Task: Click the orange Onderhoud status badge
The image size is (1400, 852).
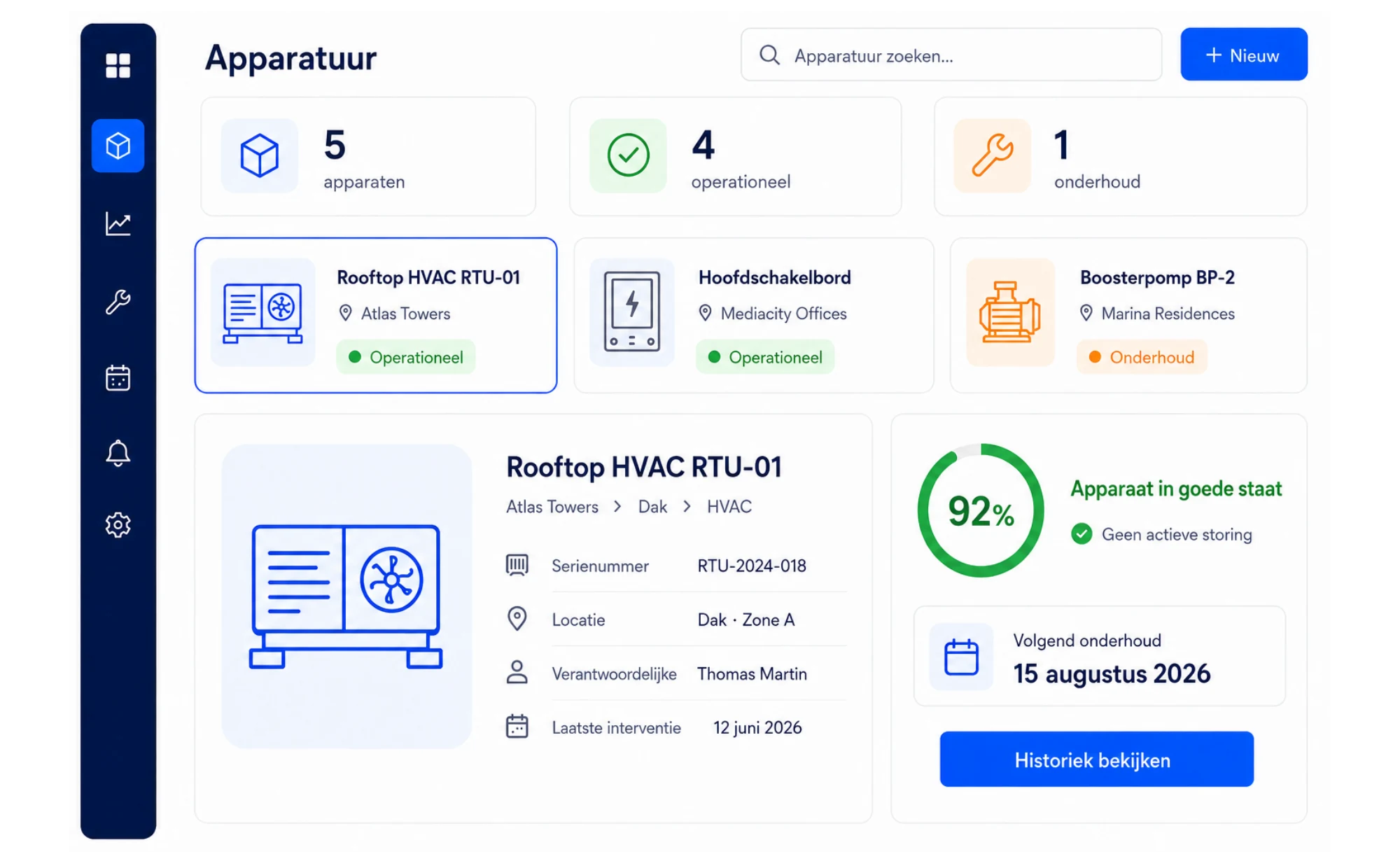Action: coord(1142,357)
